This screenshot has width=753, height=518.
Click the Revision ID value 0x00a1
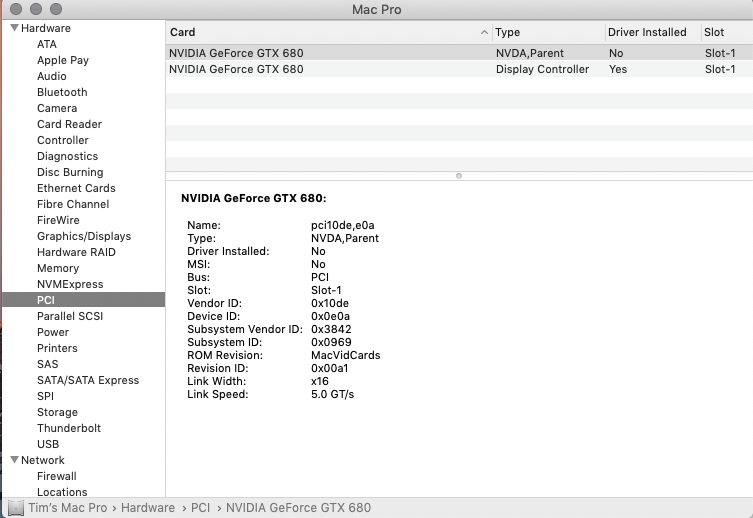pos(329,368)
